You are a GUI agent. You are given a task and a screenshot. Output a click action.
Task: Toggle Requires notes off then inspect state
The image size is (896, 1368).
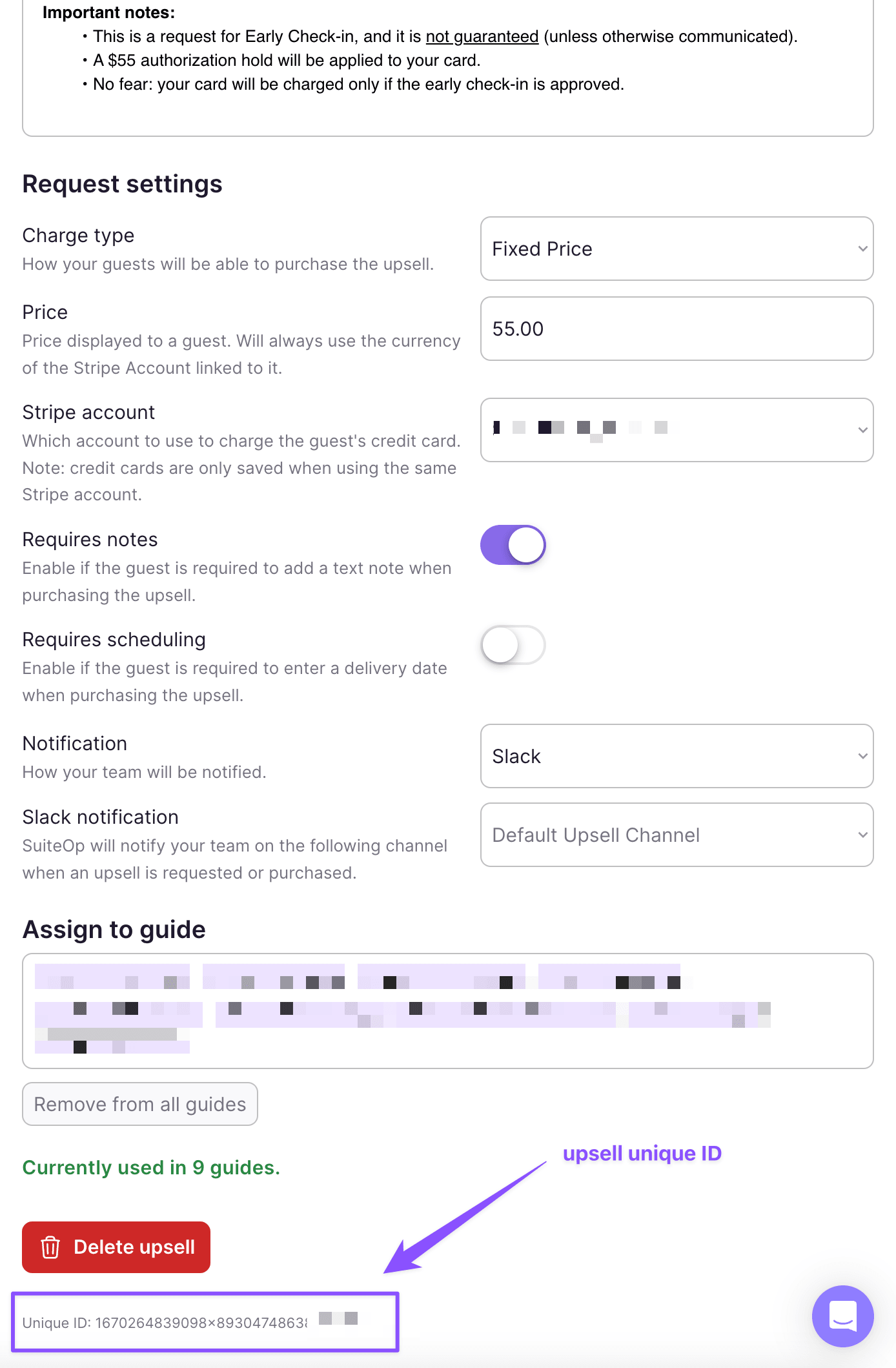click(x=513, y=544)
